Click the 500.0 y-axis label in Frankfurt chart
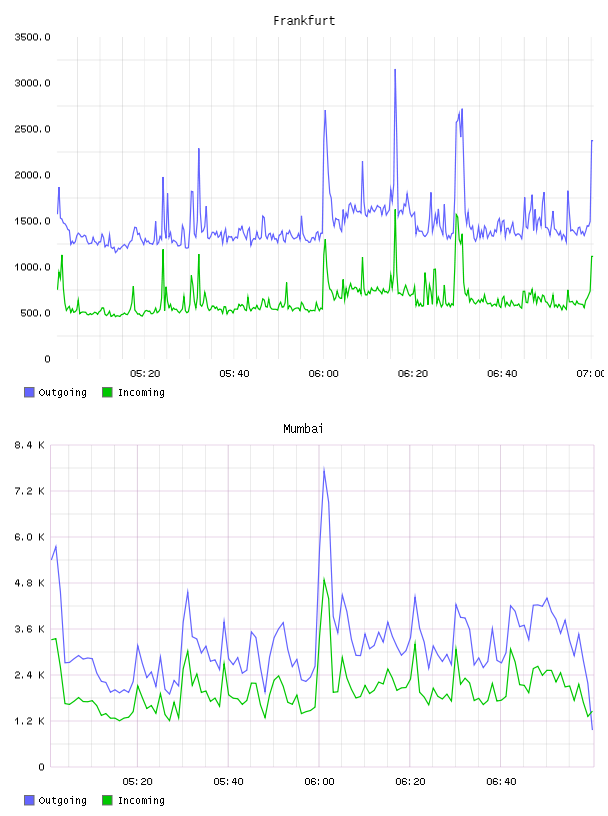 click(35, 313)
